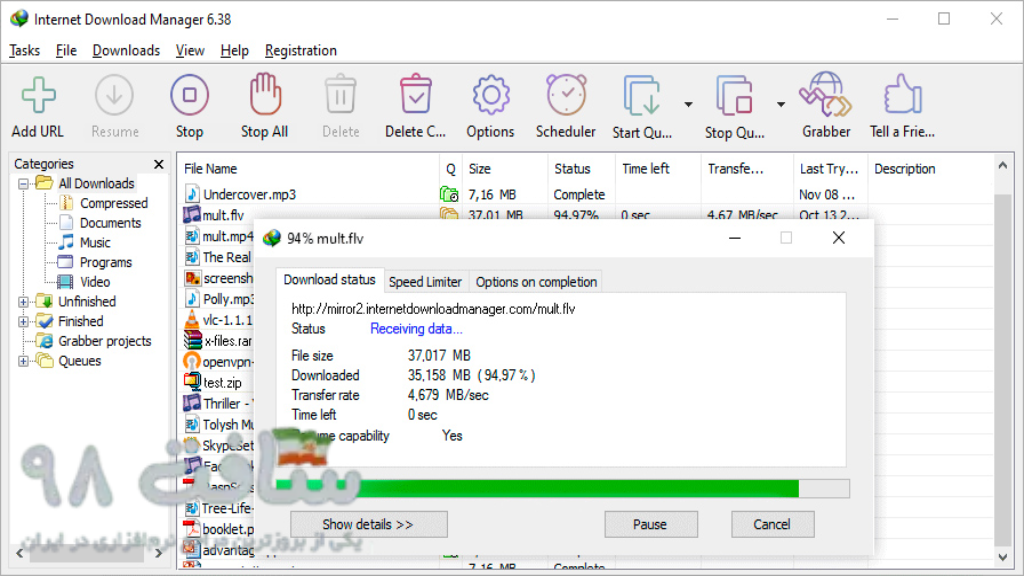1024x576 pixels.
Task: Open the Stop Queue dropdown arrow
Action: (x=781, y=104)
